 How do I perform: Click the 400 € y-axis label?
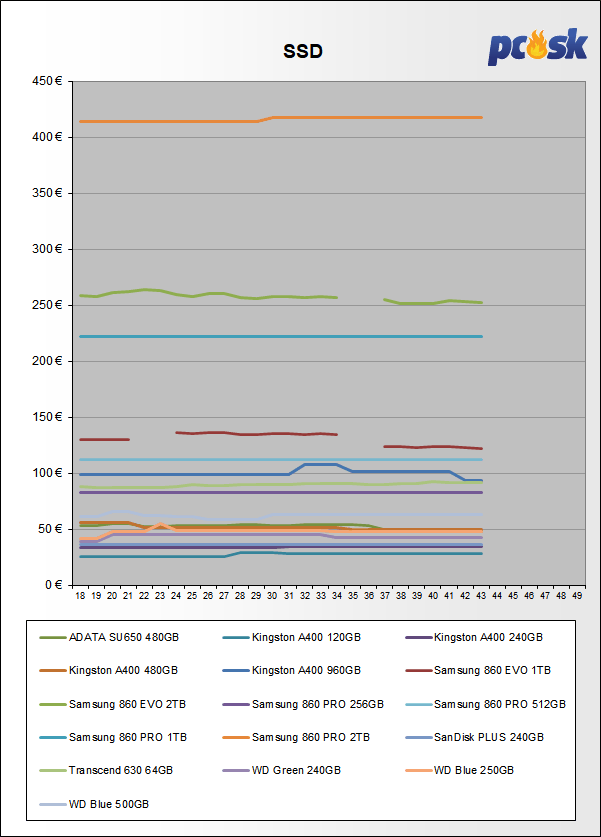click(47, 137)
